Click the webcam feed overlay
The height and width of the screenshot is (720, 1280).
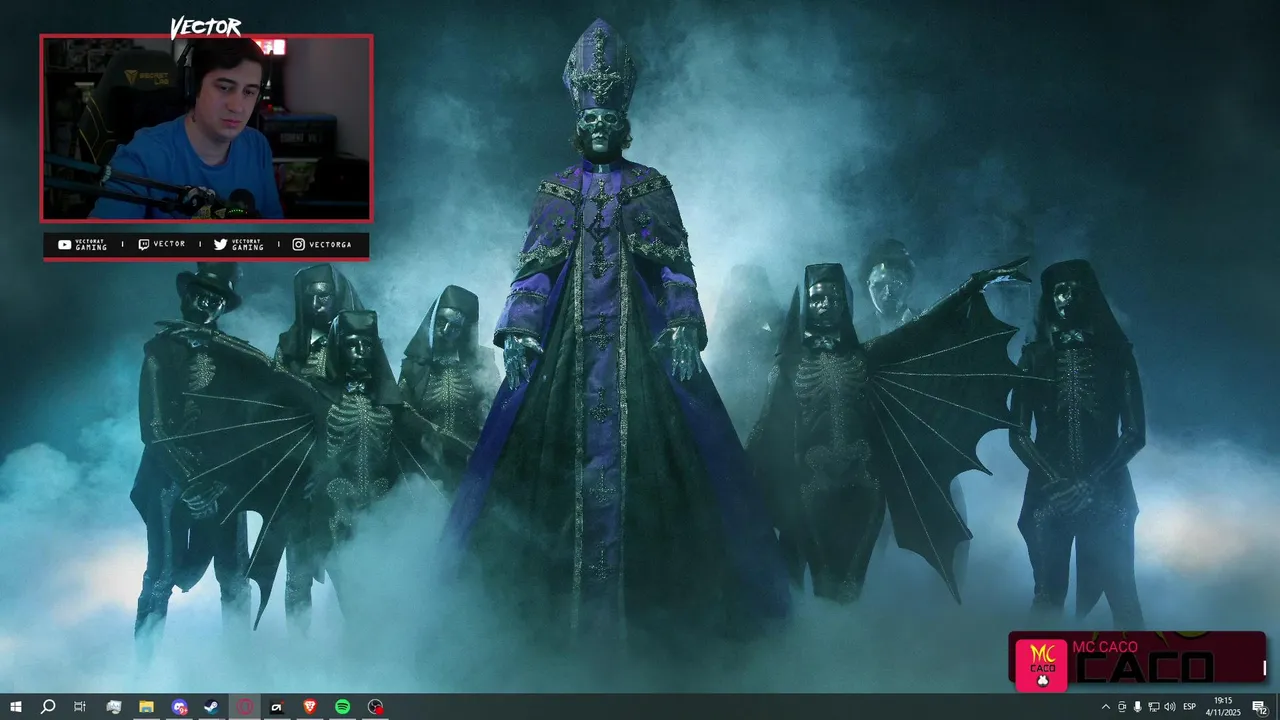point(206,128)
